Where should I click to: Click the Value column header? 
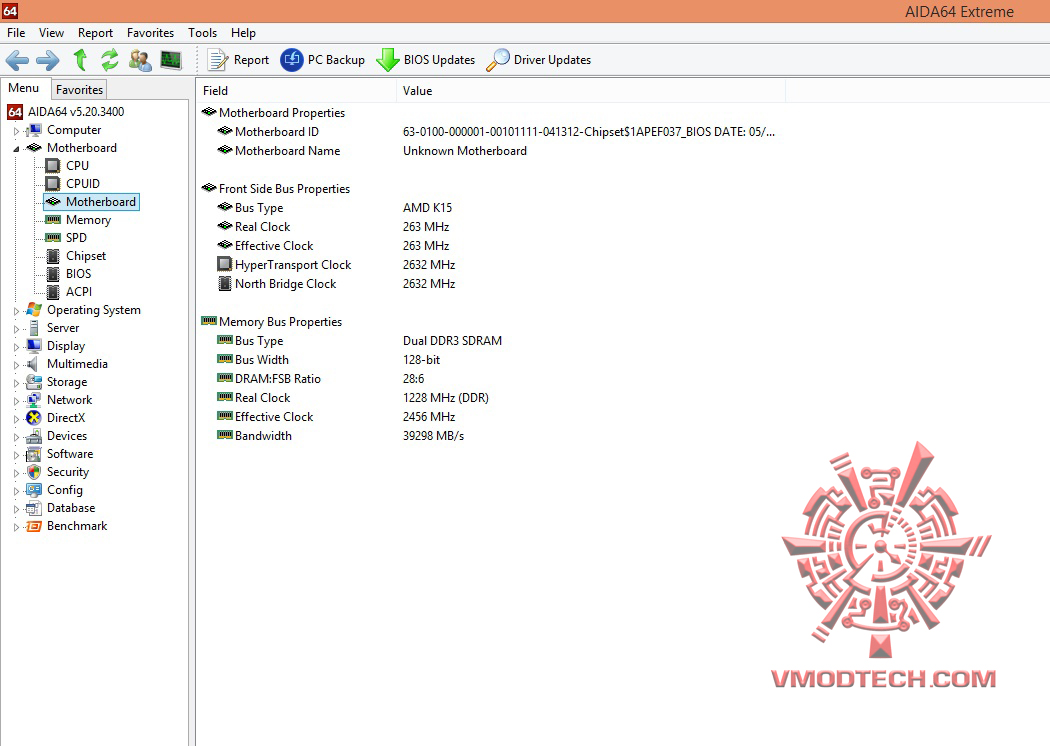pyautogui.click(x=591, y=90)
